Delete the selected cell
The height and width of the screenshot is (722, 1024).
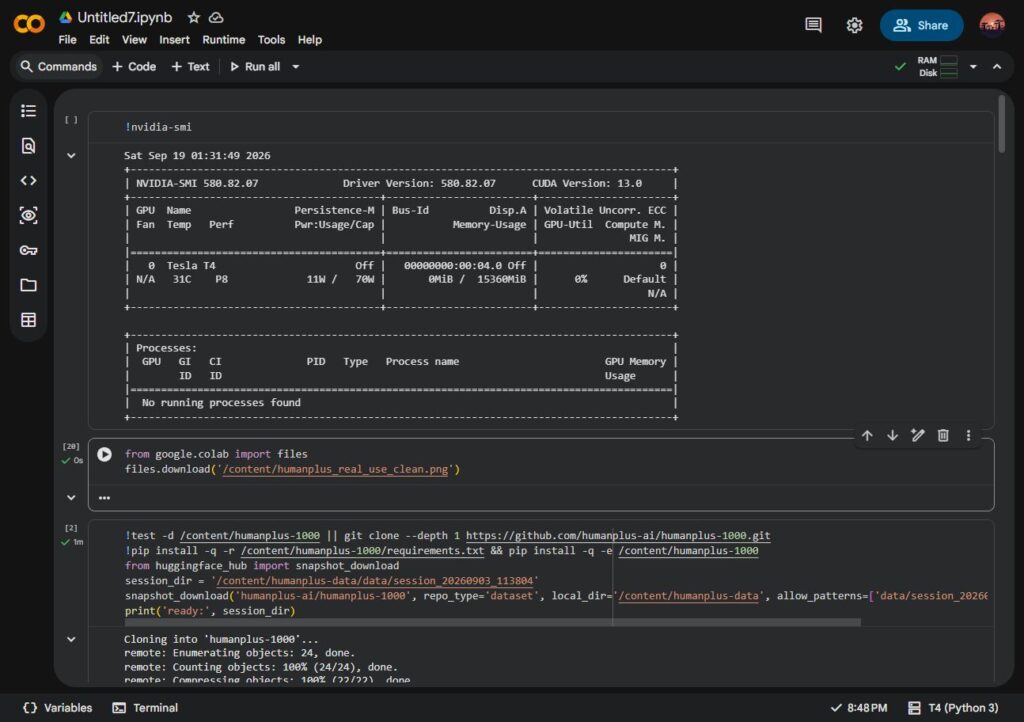[943, 435]
